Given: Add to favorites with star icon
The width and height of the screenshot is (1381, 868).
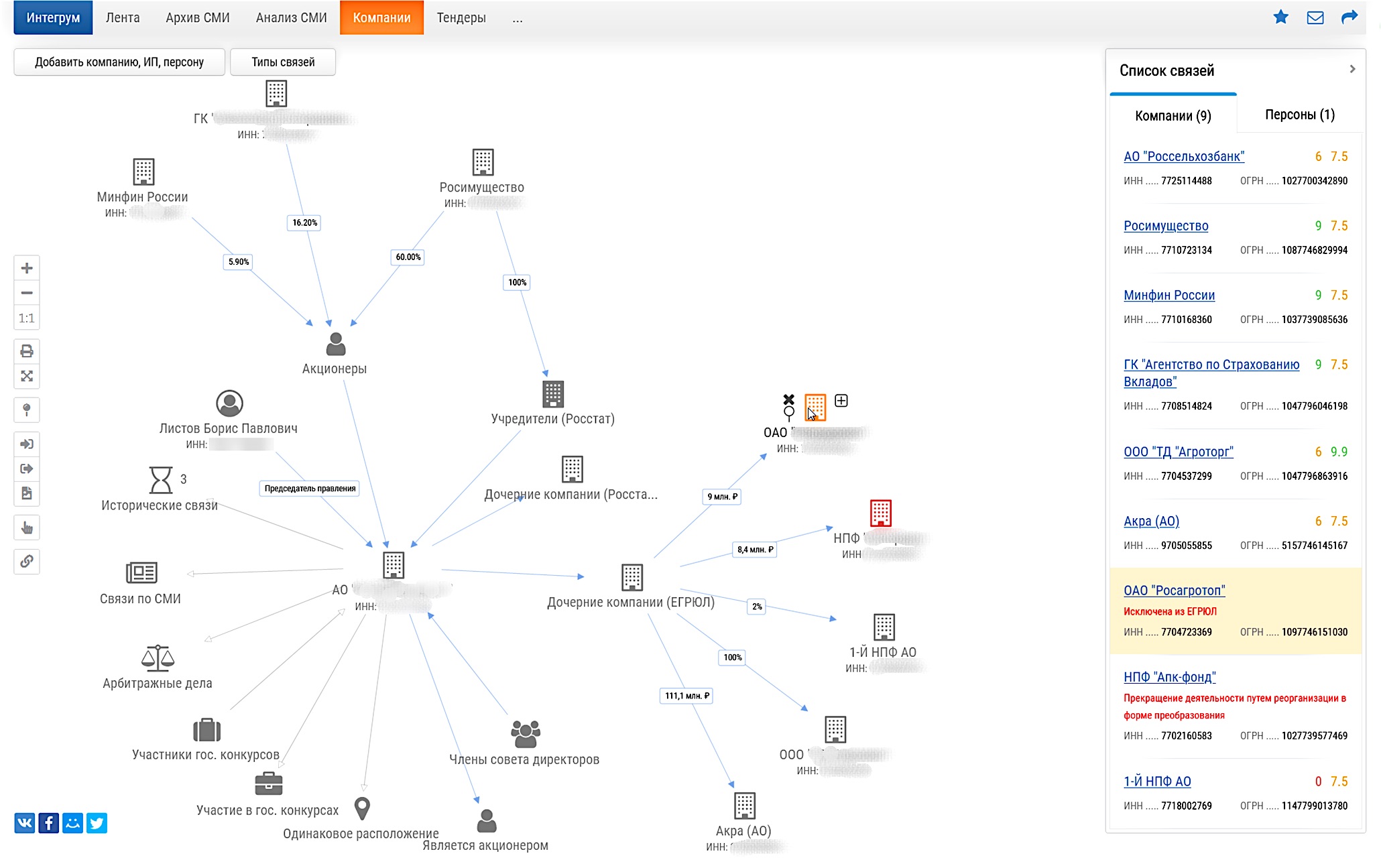Looking at the screenshot, I should [x=1280, y=17].
